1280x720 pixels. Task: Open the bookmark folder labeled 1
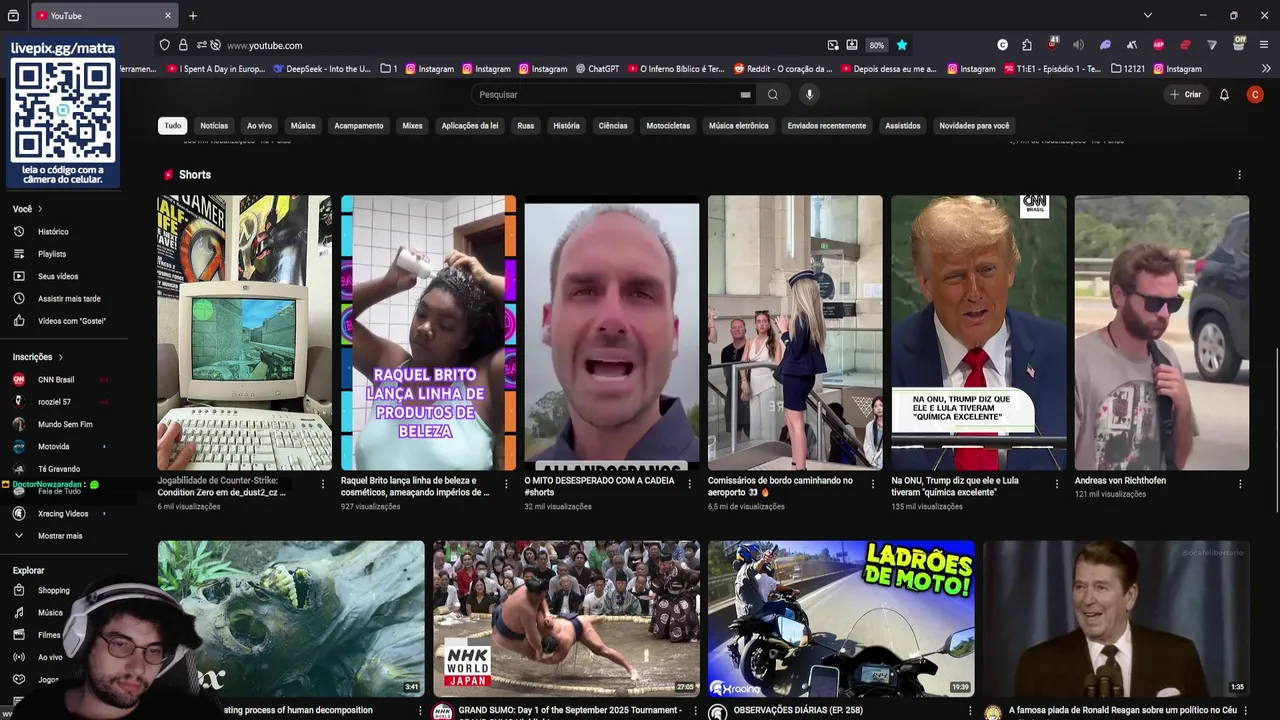(389, 69)
